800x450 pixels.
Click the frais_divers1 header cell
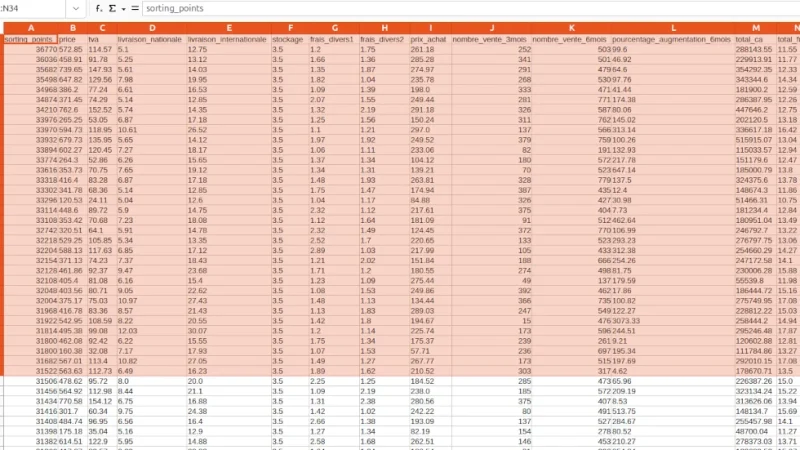click(334, 39)
